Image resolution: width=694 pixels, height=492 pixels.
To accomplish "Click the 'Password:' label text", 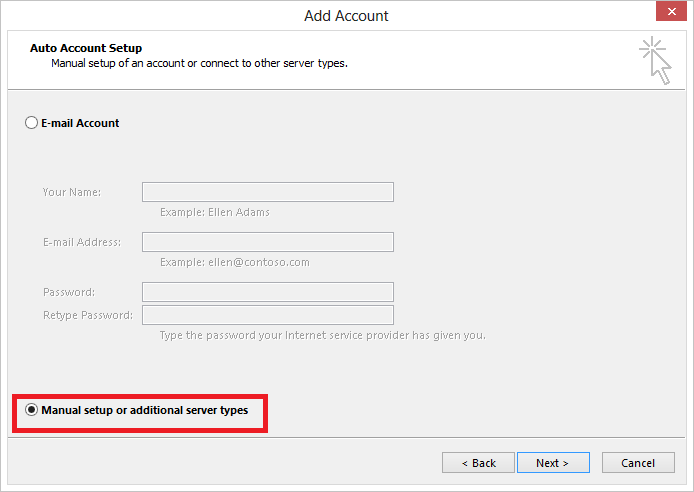I will point(68,292).
